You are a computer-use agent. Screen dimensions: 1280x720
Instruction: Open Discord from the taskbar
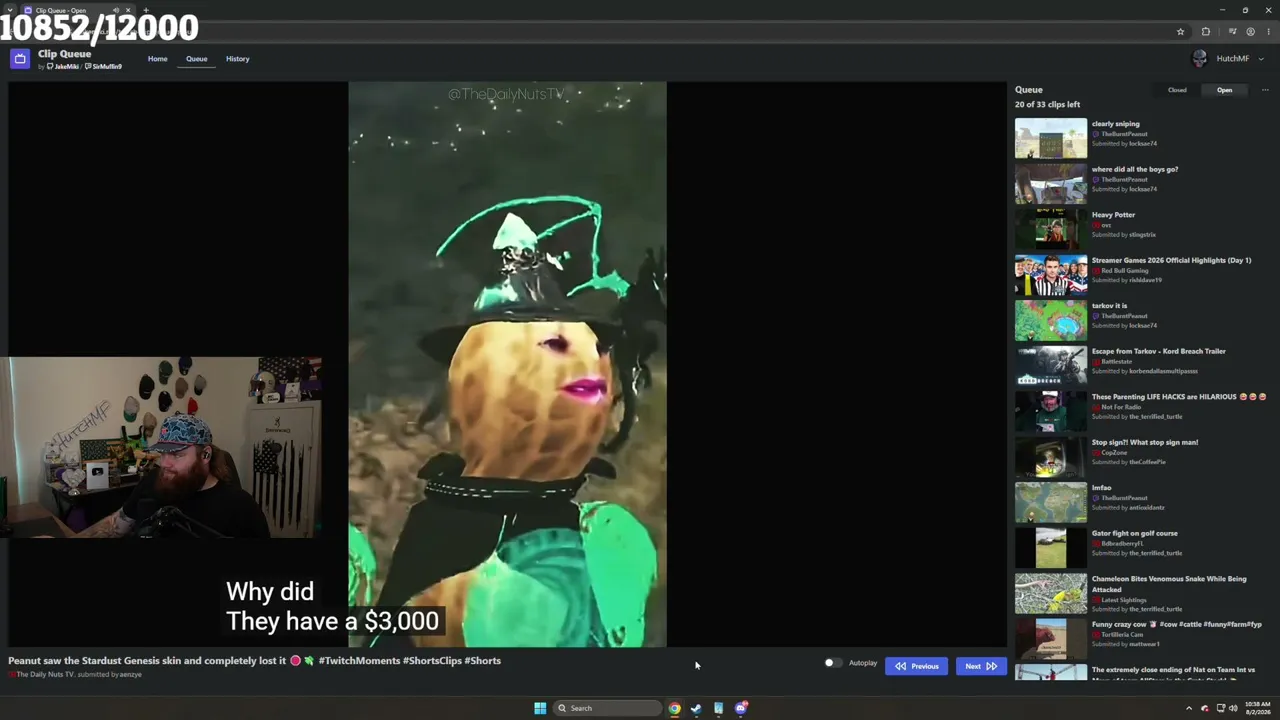click(741, 708)
